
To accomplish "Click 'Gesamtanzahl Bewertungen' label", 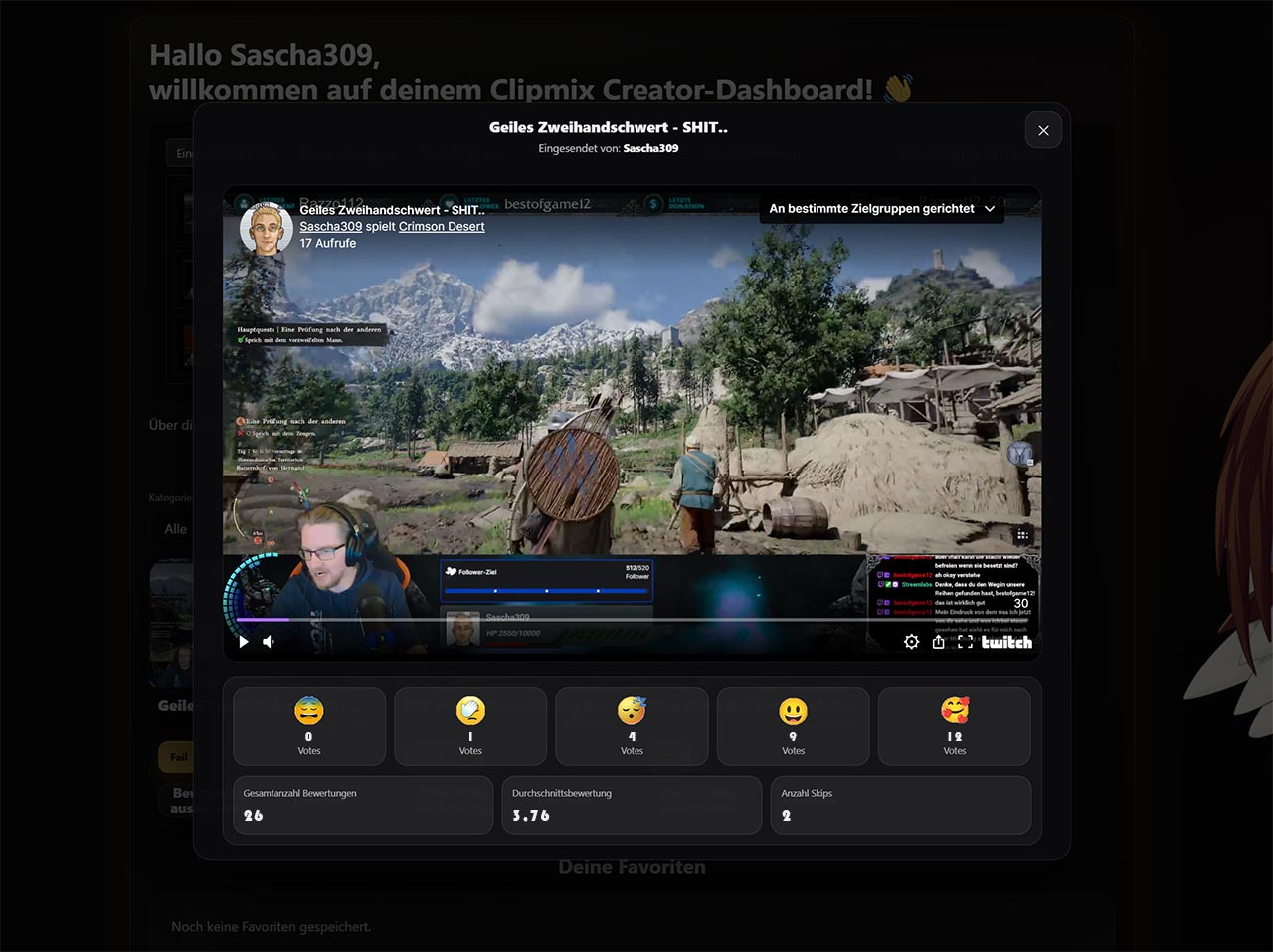I will [300, 793].
